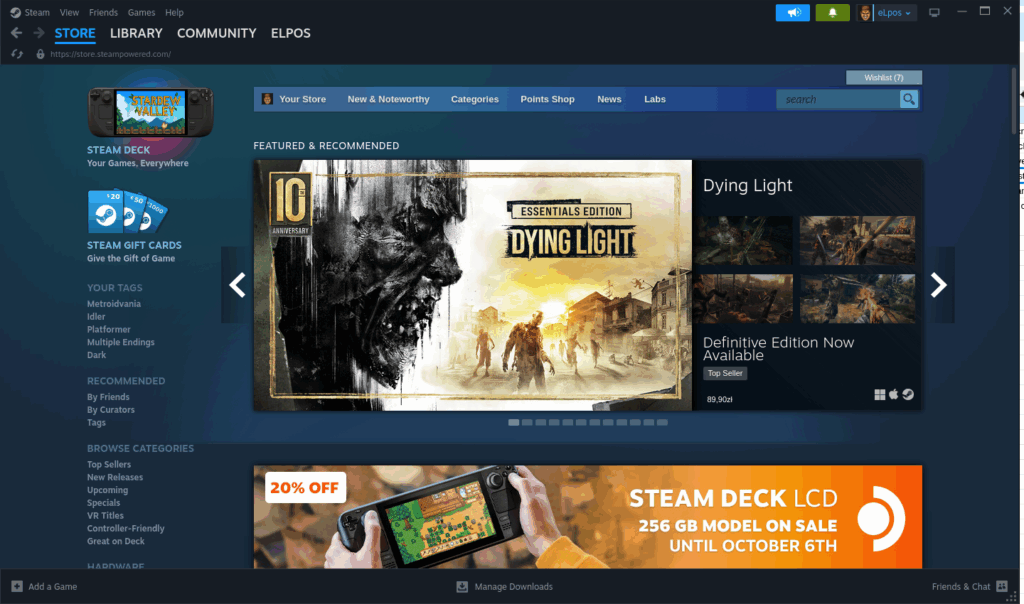Open the View menu
Viewport: 1024px width, 604px height.
tap(69, 12)
